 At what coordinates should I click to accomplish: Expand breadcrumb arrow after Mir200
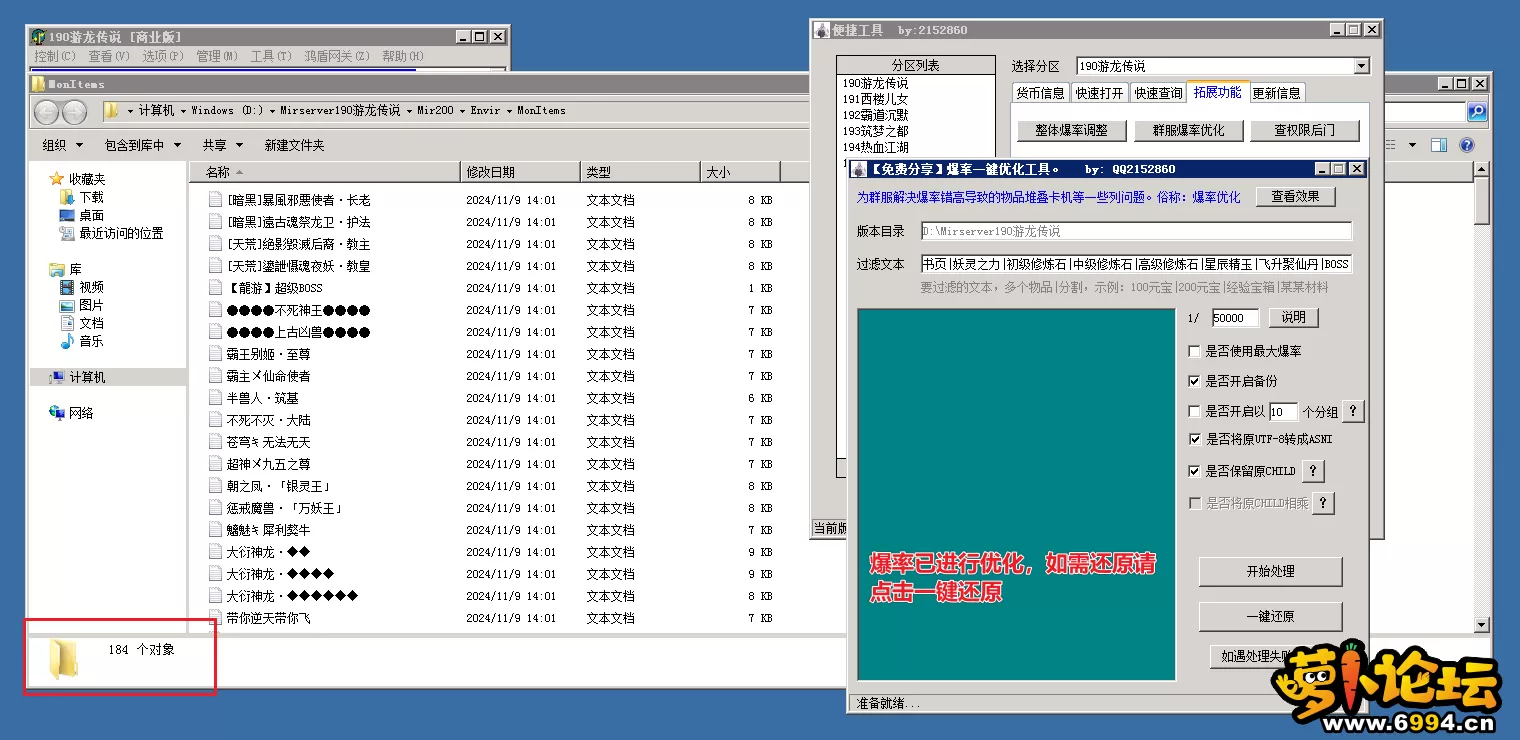(x=461, y=111)
